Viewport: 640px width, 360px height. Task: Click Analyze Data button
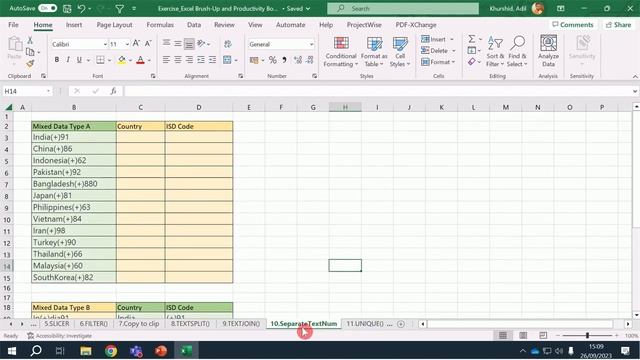(x=548, y=51)
